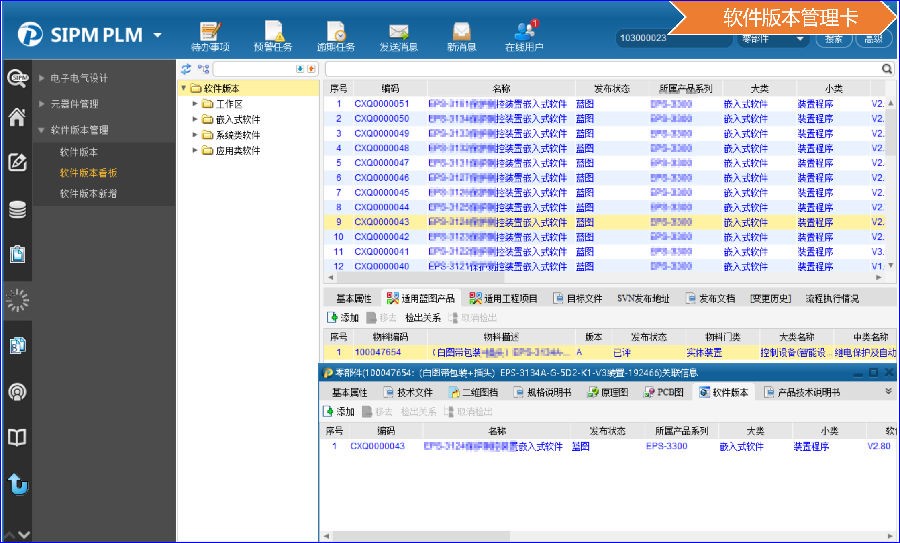Open SIPM PLM dropdown arrow
Screen dimensions: 900x543
tap(158, 36)
